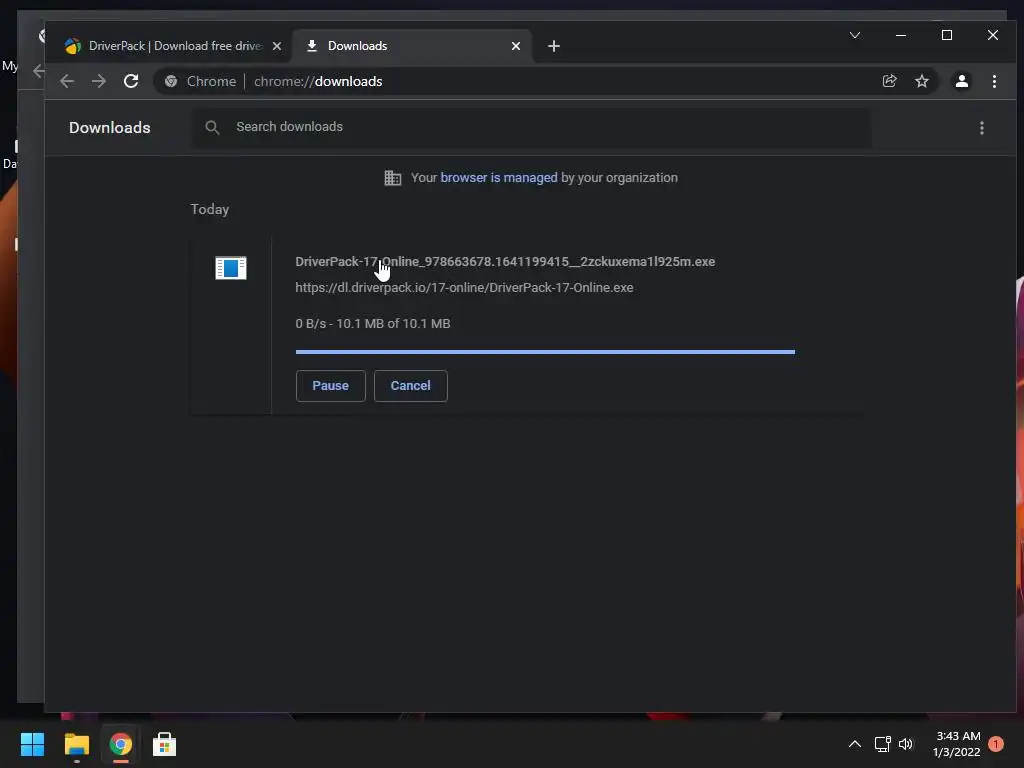Open the Windows Start menu
Screen dimensions: 1024x768
point(32,744)
